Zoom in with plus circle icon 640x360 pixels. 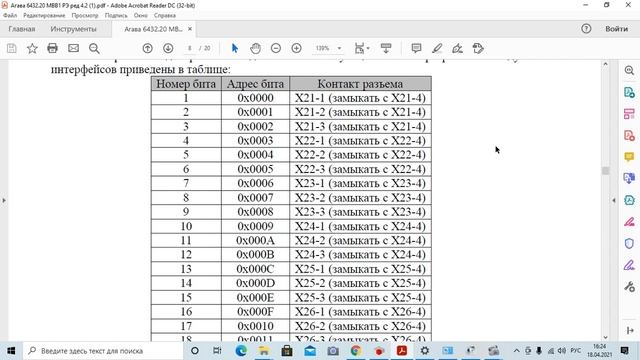pos(297,48)
